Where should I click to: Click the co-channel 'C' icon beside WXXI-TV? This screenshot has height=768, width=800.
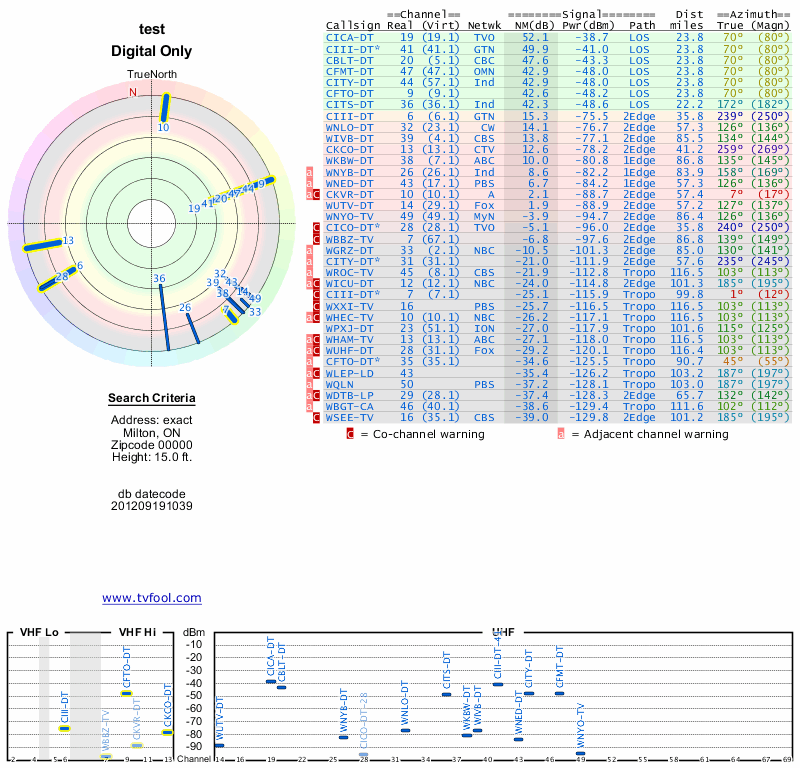click(x=316, y=306)
